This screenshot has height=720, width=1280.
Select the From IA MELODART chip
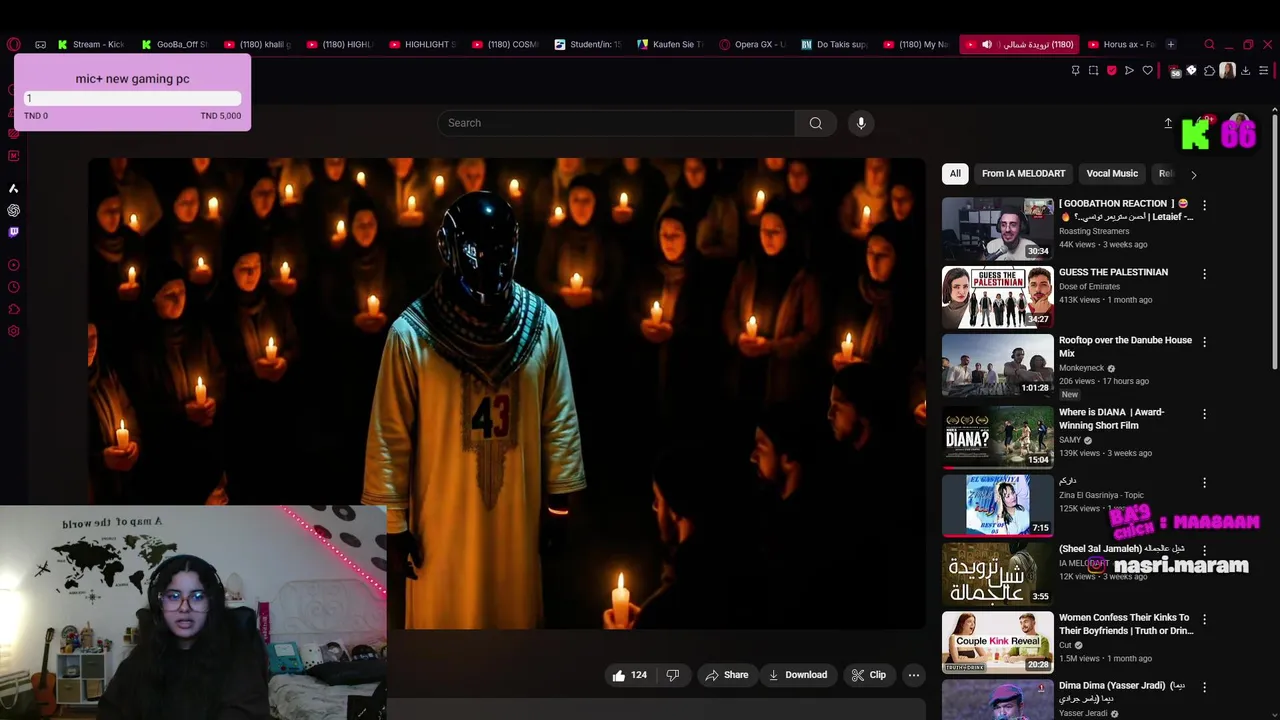coord(1023,174)
